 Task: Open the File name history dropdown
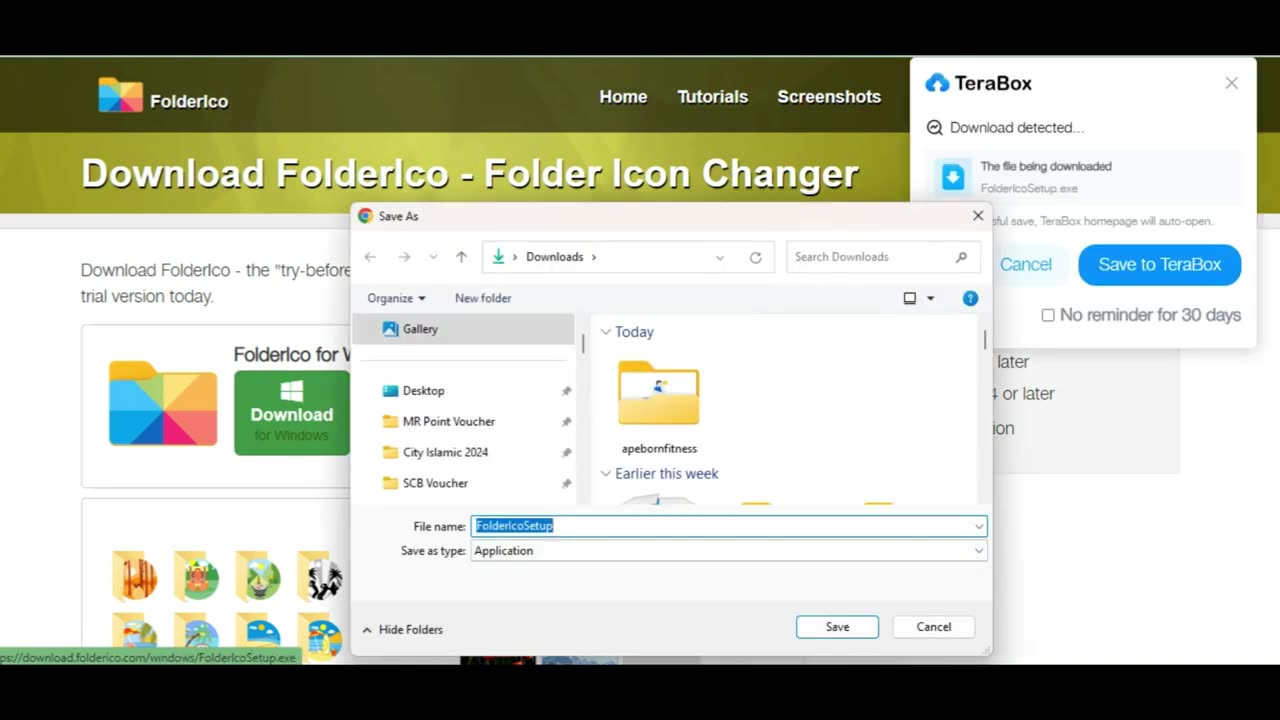pos(979,526)
